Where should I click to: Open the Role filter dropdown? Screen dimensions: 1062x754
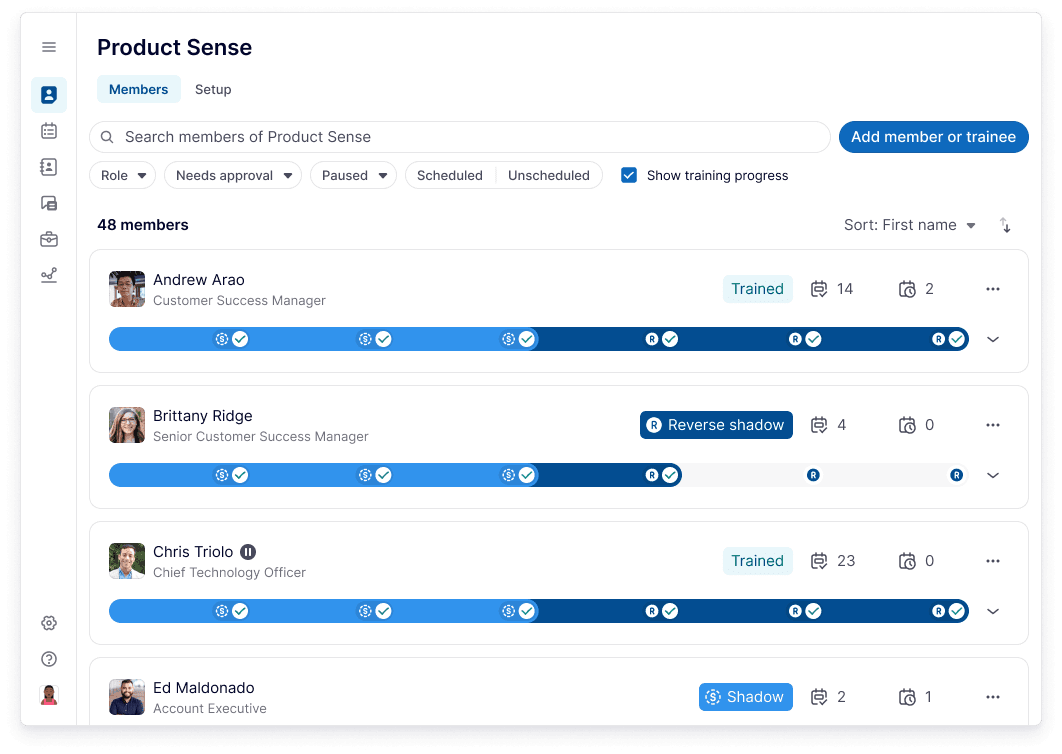tap(123, 175)
